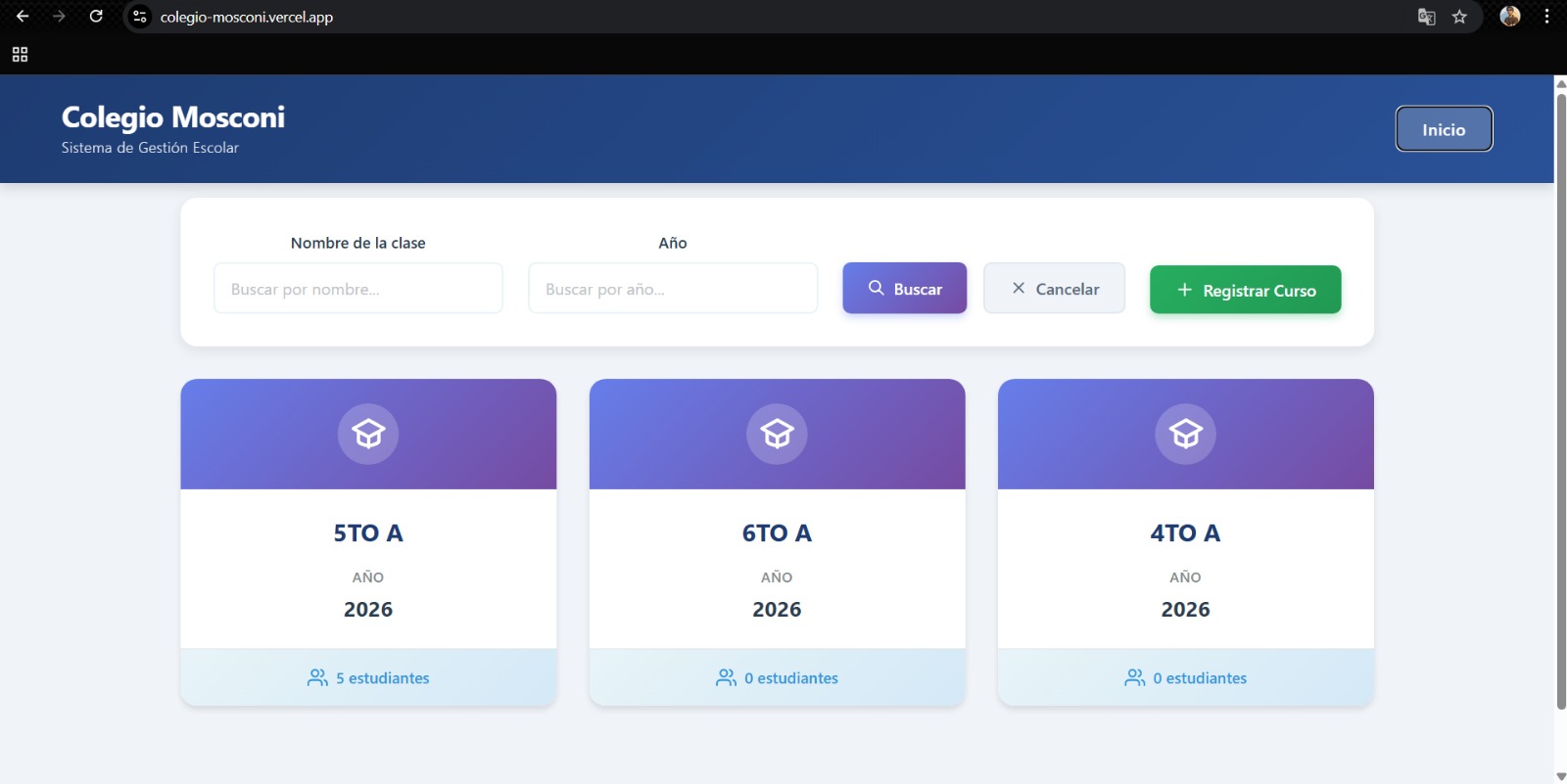
Task: Click the students icon on 4TO A card
Action: pyautogui.click(x=1134, y=678)
